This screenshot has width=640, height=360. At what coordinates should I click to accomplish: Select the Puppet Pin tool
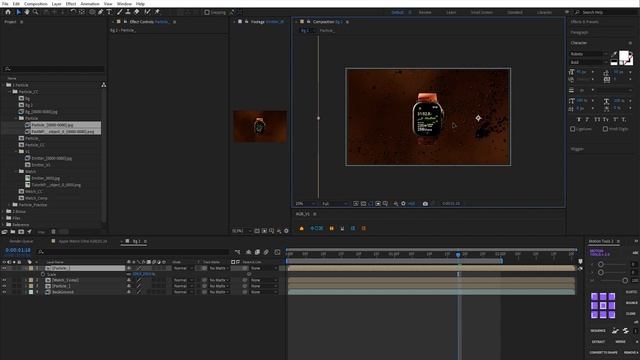(x=157, y=12)
